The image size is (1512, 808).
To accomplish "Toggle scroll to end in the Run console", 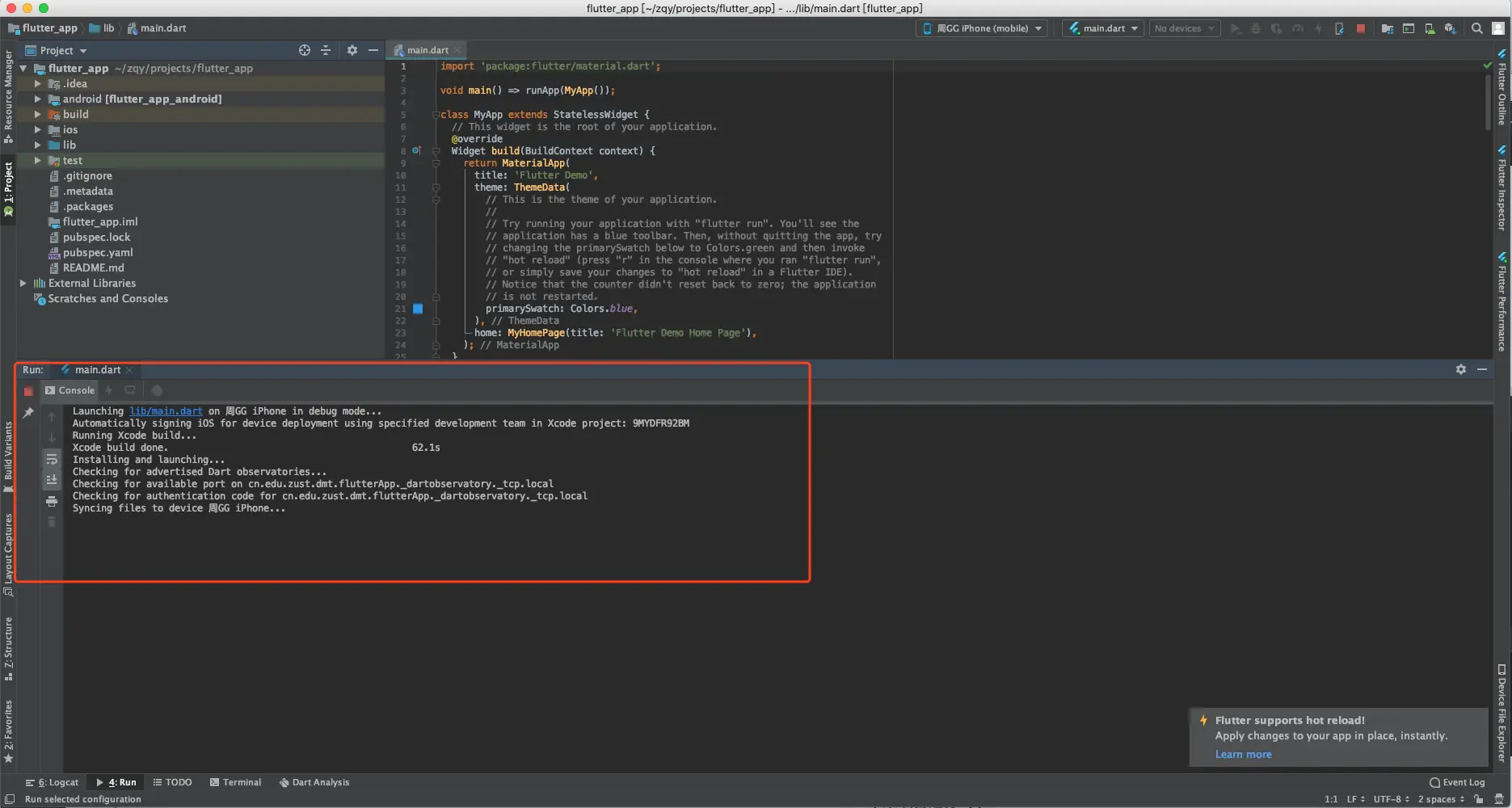I will pos(52,480).
